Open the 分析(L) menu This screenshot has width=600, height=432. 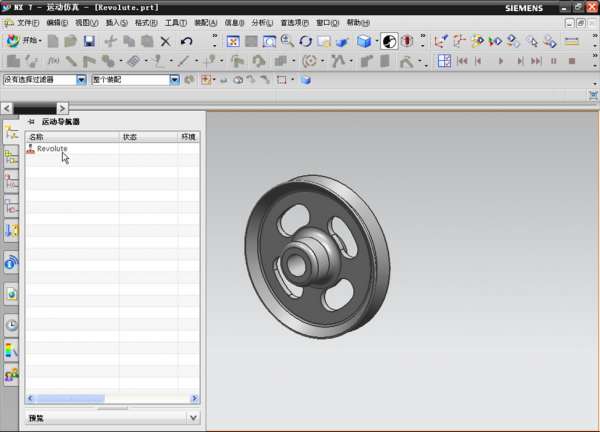(261, 22)
